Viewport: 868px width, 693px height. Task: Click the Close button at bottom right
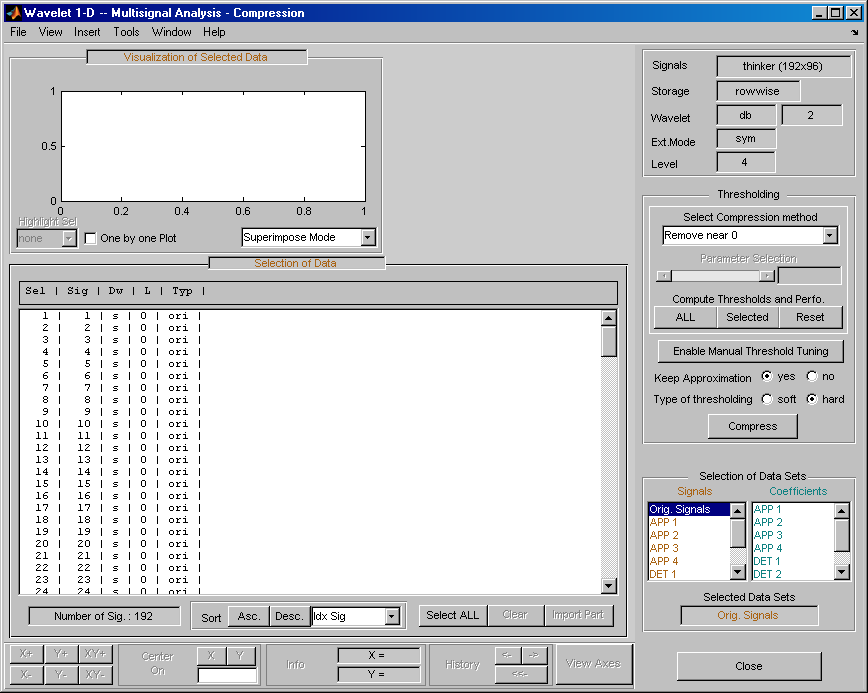pos(749,666)
